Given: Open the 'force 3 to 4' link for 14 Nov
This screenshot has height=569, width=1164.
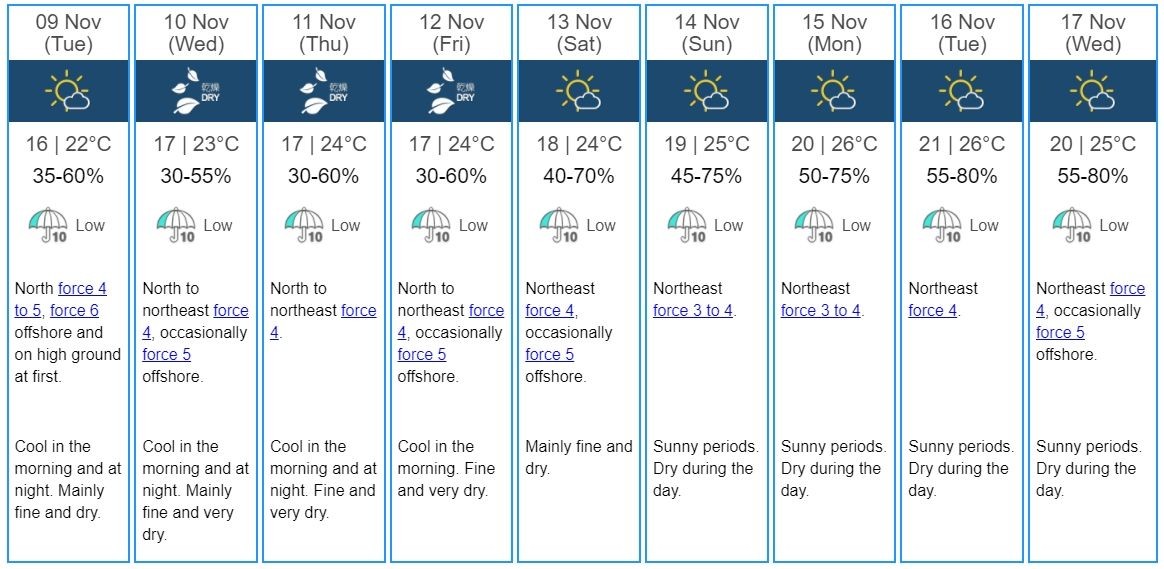Looking at the screenshot, I should click(x=693, y=310).
